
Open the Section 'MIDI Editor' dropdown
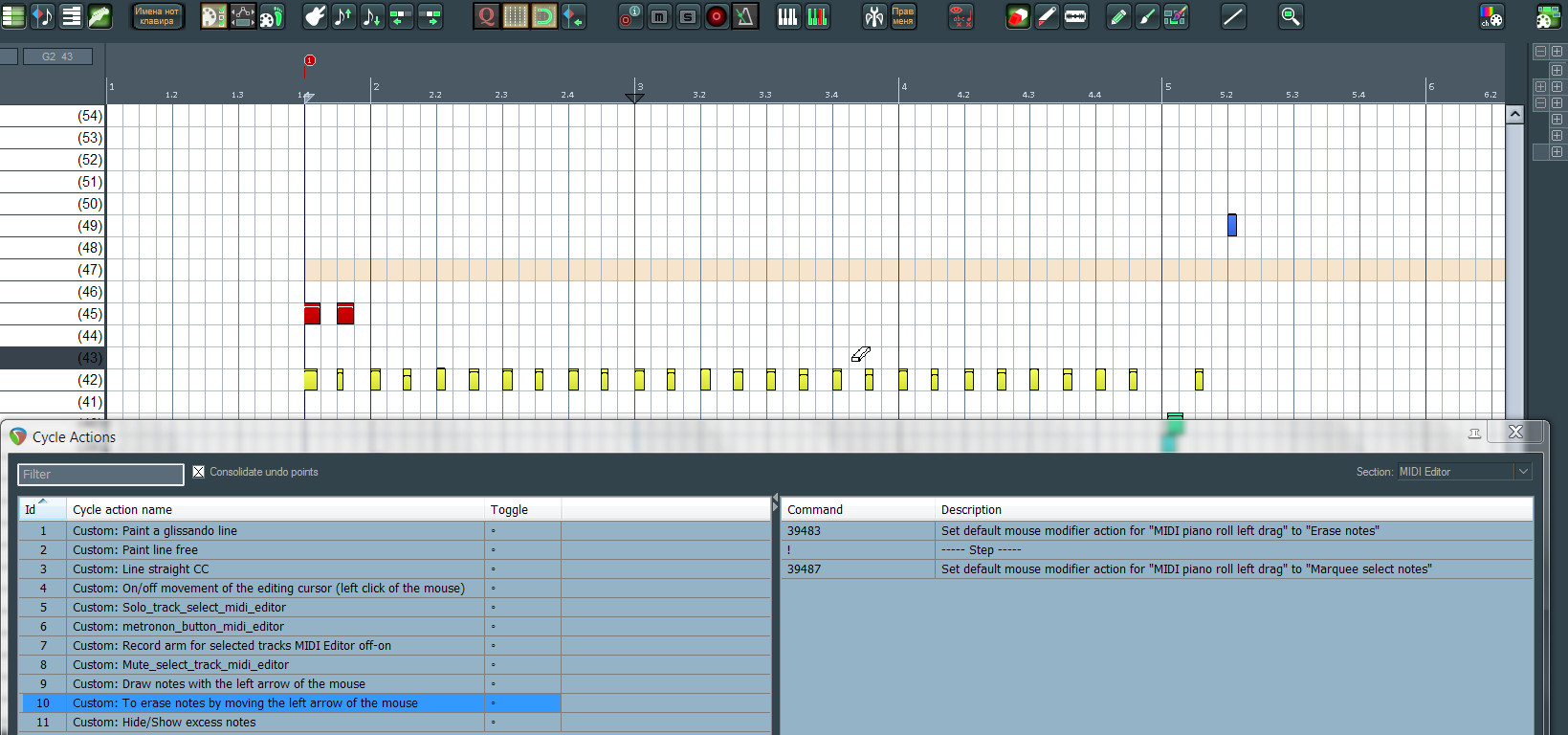tap(1464, 472)
